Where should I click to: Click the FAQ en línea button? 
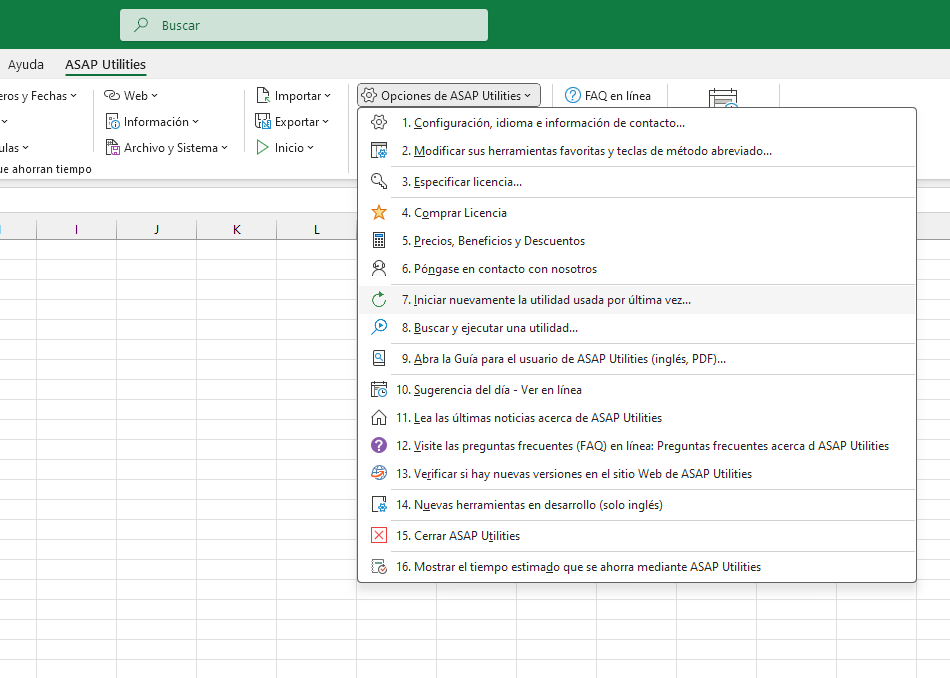[x=608, y=95]
